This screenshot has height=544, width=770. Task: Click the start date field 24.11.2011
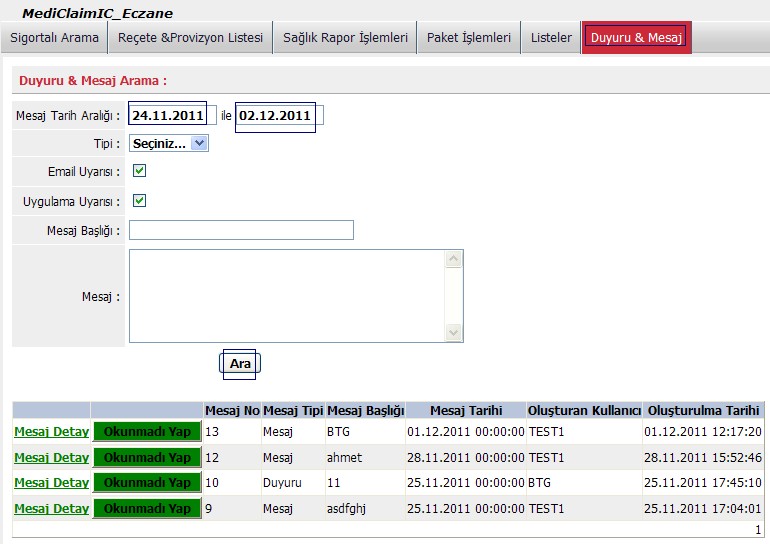(x=168, y=116)
